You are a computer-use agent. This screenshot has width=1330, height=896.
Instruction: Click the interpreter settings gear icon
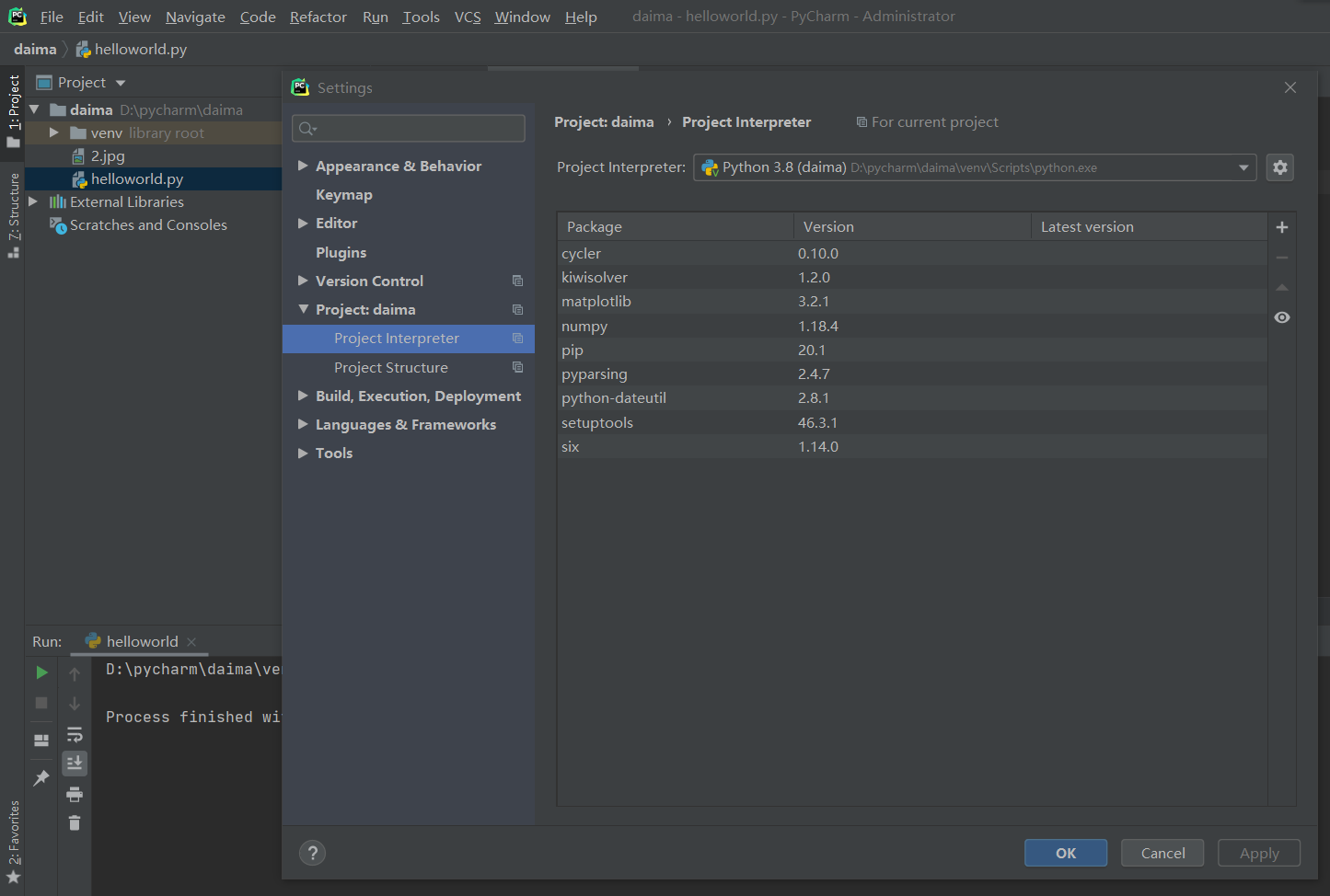click(1279, 167)
